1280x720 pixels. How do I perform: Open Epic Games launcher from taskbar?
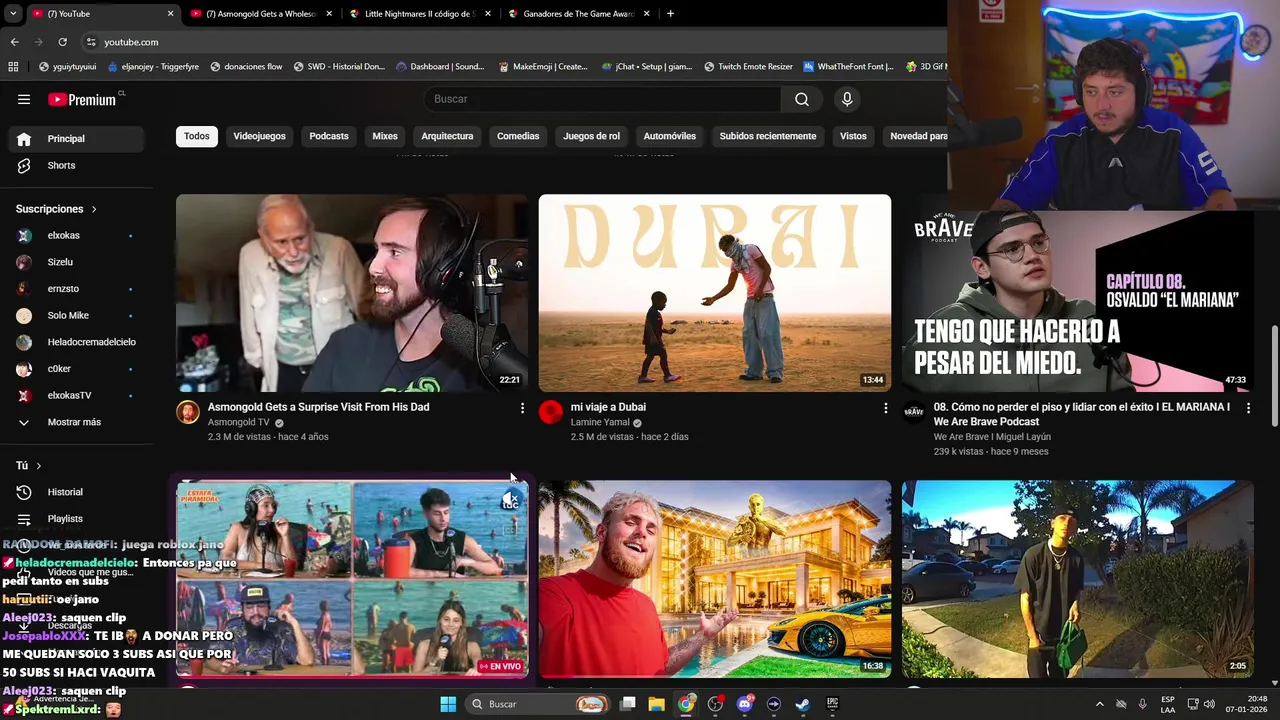[832, 704]
